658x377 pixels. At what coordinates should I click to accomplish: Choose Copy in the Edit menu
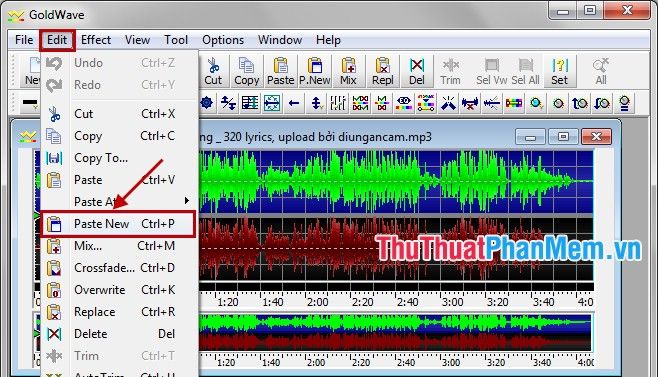pyautogui.click(x=118, y=136)
